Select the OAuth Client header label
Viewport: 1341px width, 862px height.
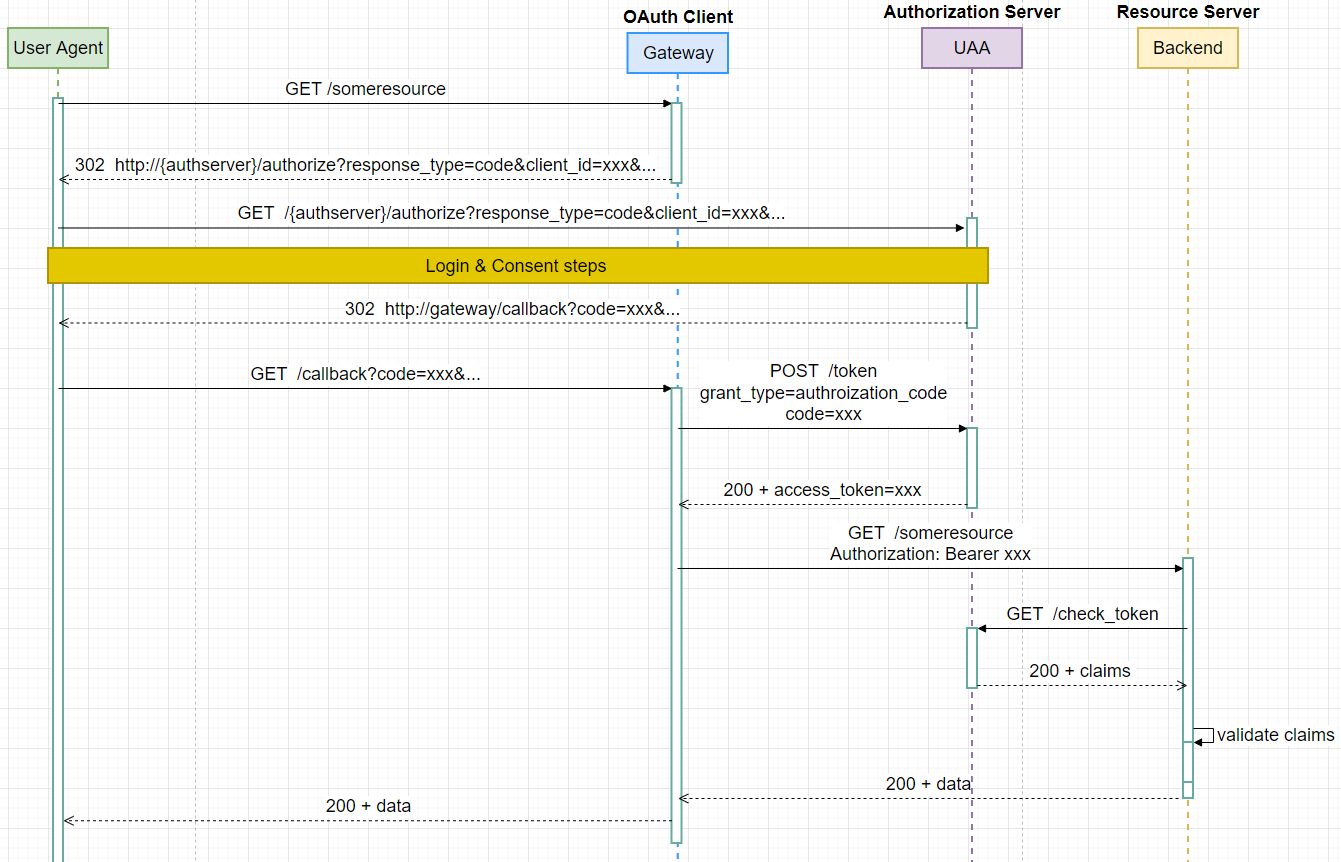(x=678, y=16)
